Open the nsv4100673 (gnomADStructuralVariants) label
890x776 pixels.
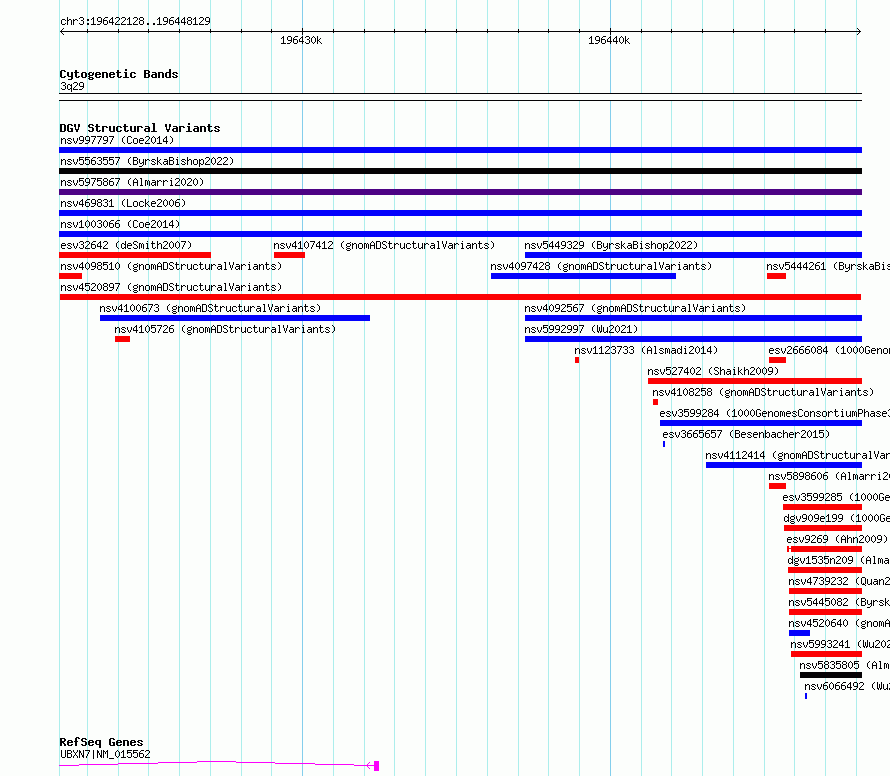pyautogui.click(x=210, y=308)
